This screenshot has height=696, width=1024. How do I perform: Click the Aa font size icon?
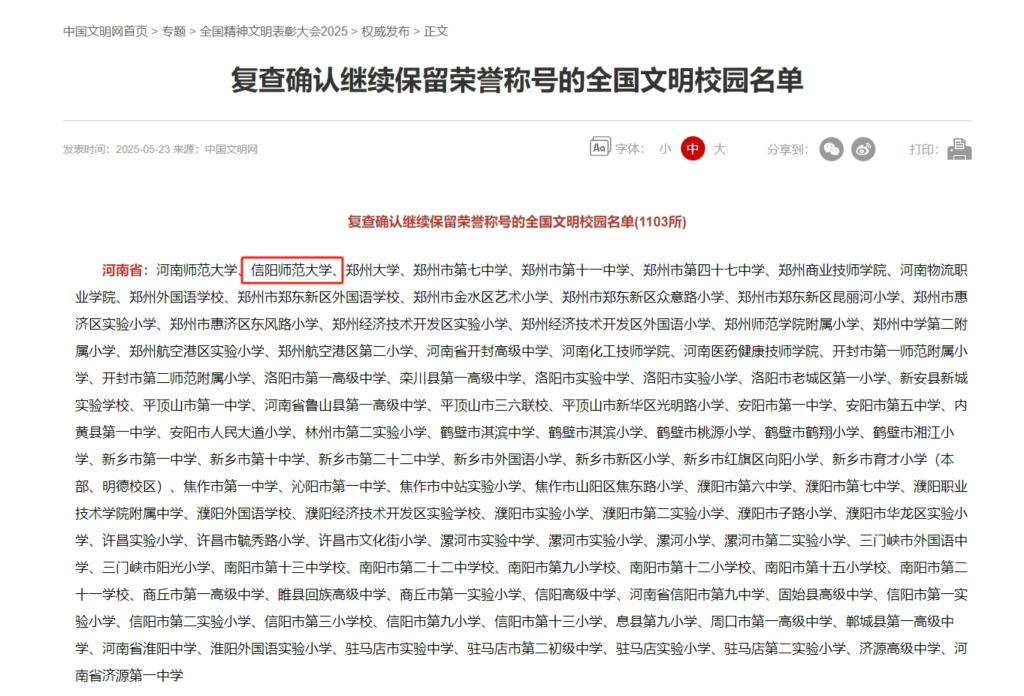click(600, 148)
